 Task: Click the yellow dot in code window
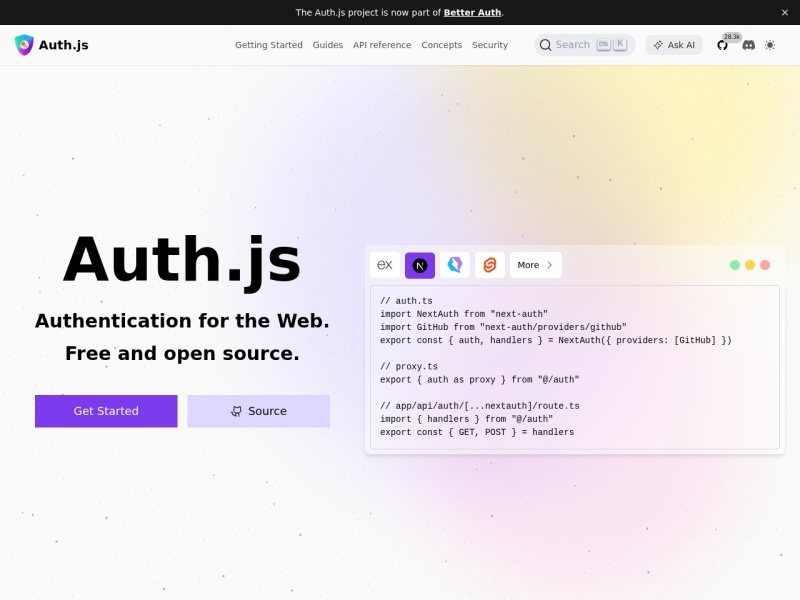[750, 265]
